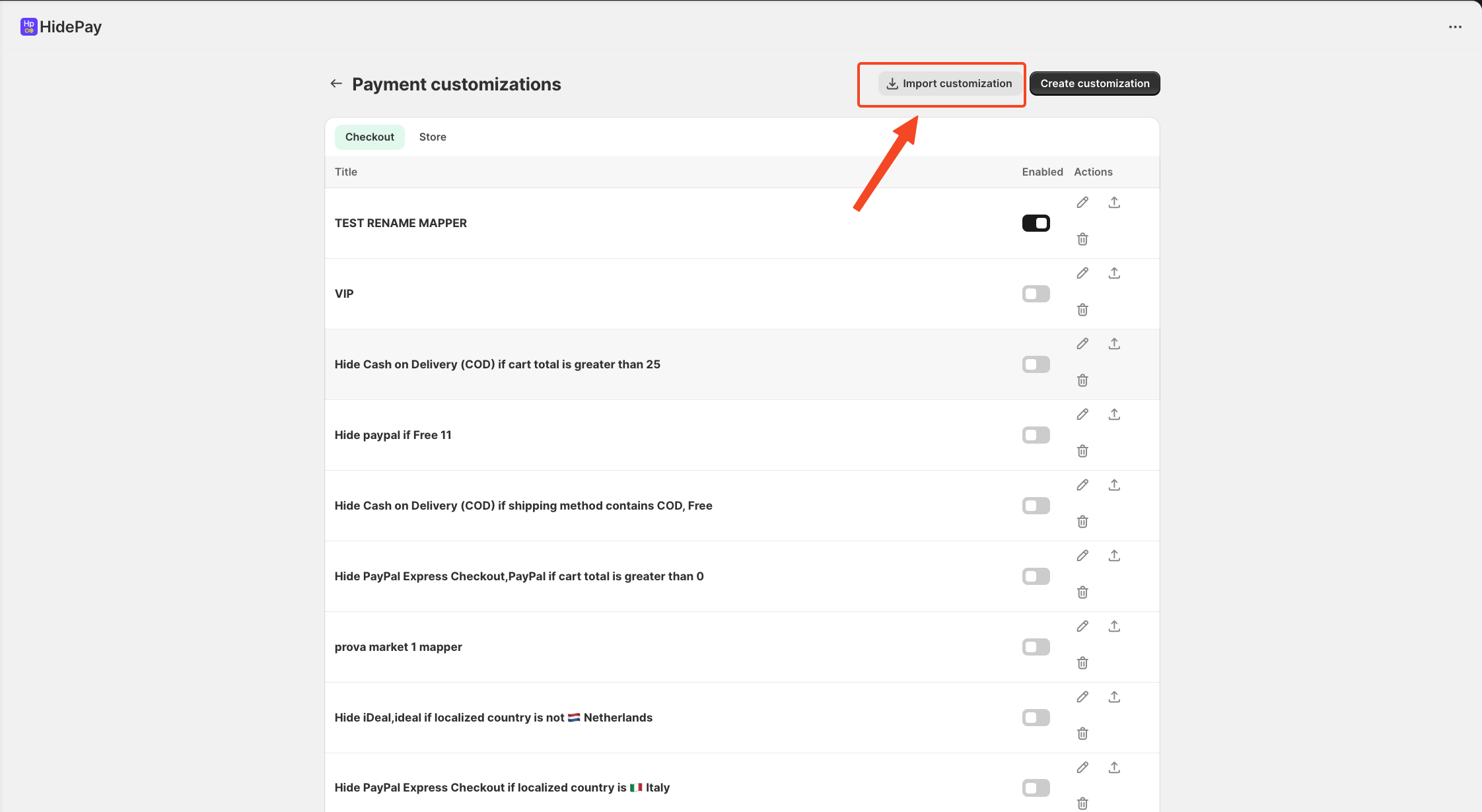The width and height of the screenshot is (1482, 812).
Task: Delete the prova market 1 mapper rule
Action: pos(1082,663)
